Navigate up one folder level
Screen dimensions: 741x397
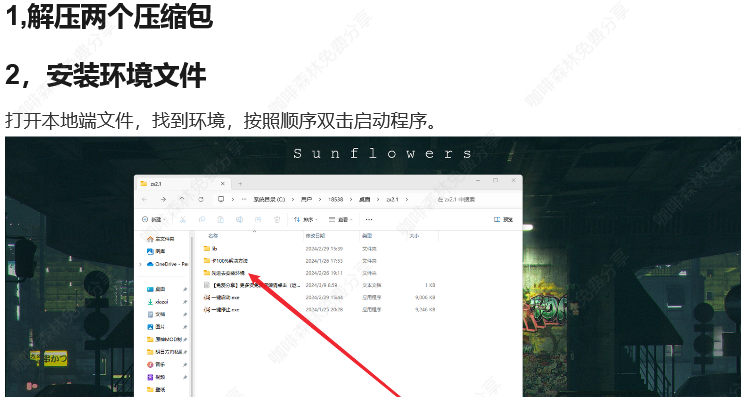click(x=182, y=199)
